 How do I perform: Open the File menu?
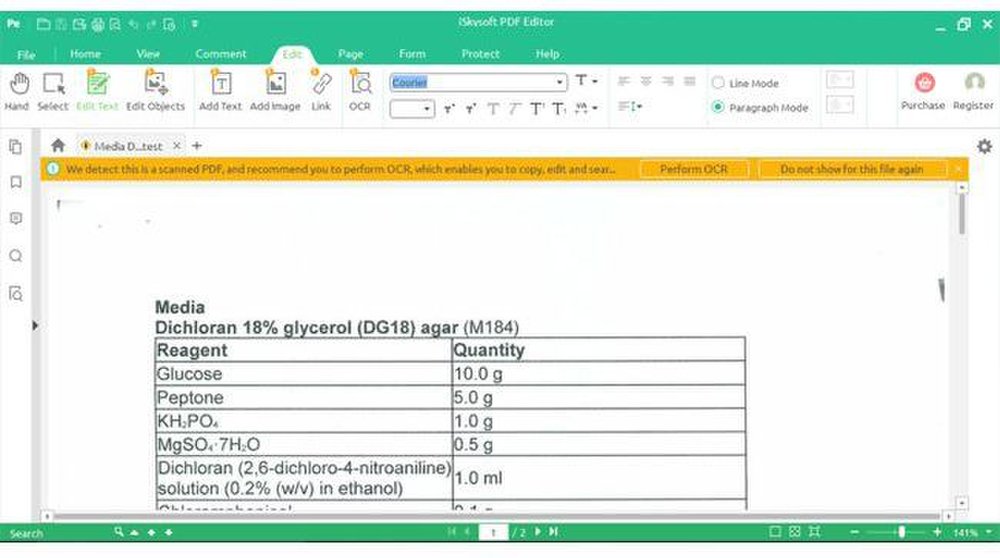coord(26,55)
